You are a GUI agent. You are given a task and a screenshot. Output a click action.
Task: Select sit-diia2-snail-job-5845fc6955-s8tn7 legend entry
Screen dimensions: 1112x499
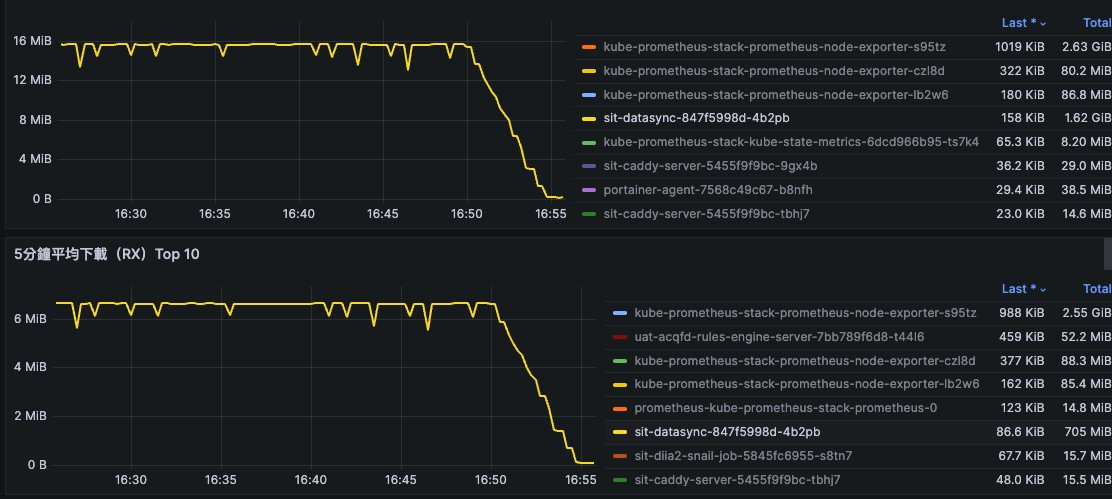pyautogui.click(x=746, y=456)
